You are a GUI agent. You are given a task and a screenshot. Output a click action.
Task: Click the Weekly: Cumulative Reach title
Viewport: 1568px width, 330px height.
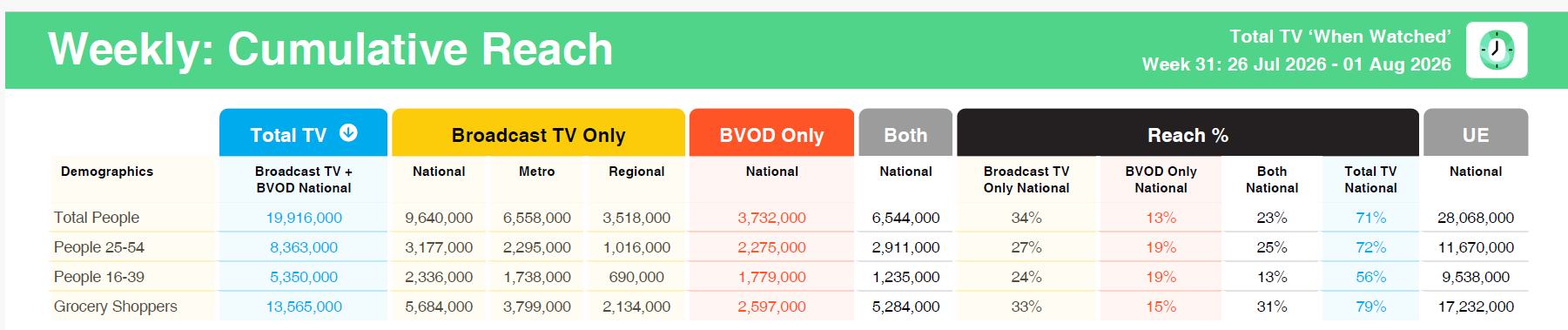(x=331, y=49)
